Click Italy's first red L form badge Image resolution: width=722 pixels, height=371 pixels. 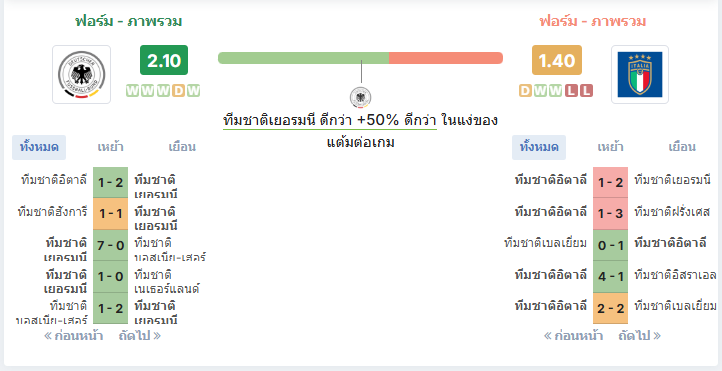point(571,91)
